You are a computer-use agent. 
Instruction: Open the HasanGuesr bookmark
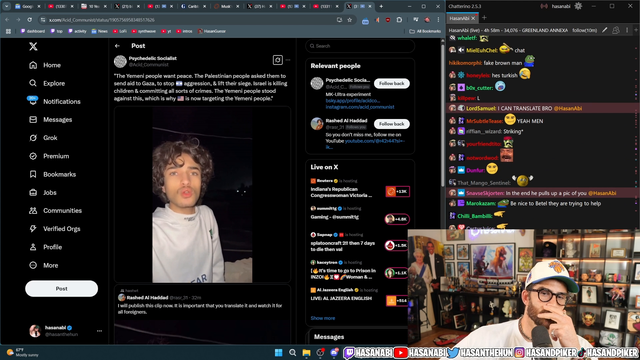[x=212, y=31]
